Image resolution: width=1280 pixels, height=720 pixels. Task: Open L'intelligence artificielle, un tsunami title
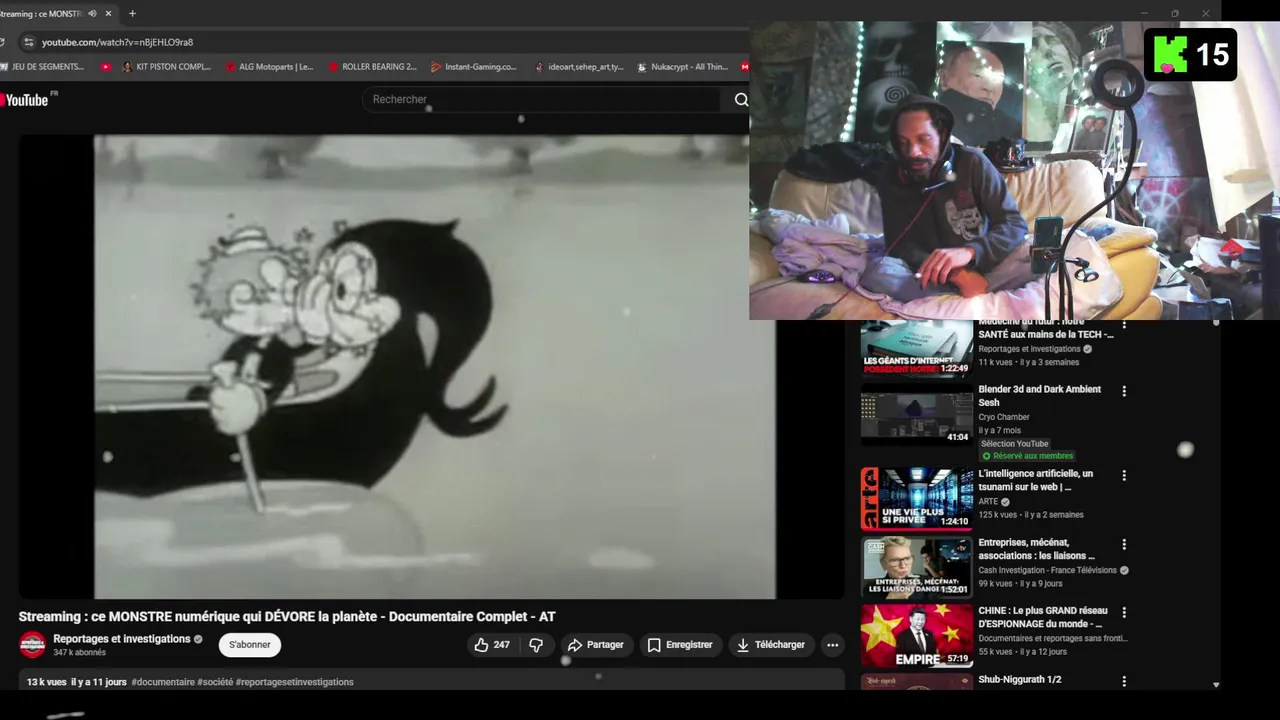tap(1036, 480)
